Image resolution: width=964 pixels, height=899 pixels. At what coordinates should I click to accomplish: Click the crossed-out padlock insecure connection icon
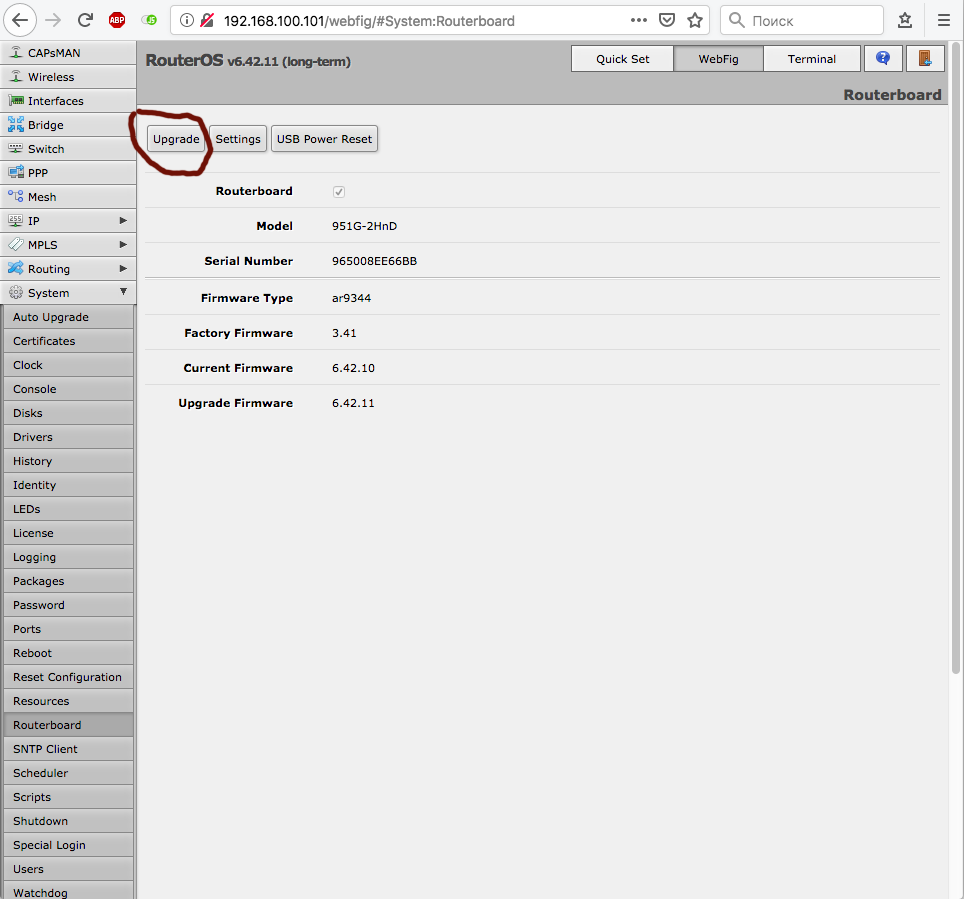tap(207, 20)
